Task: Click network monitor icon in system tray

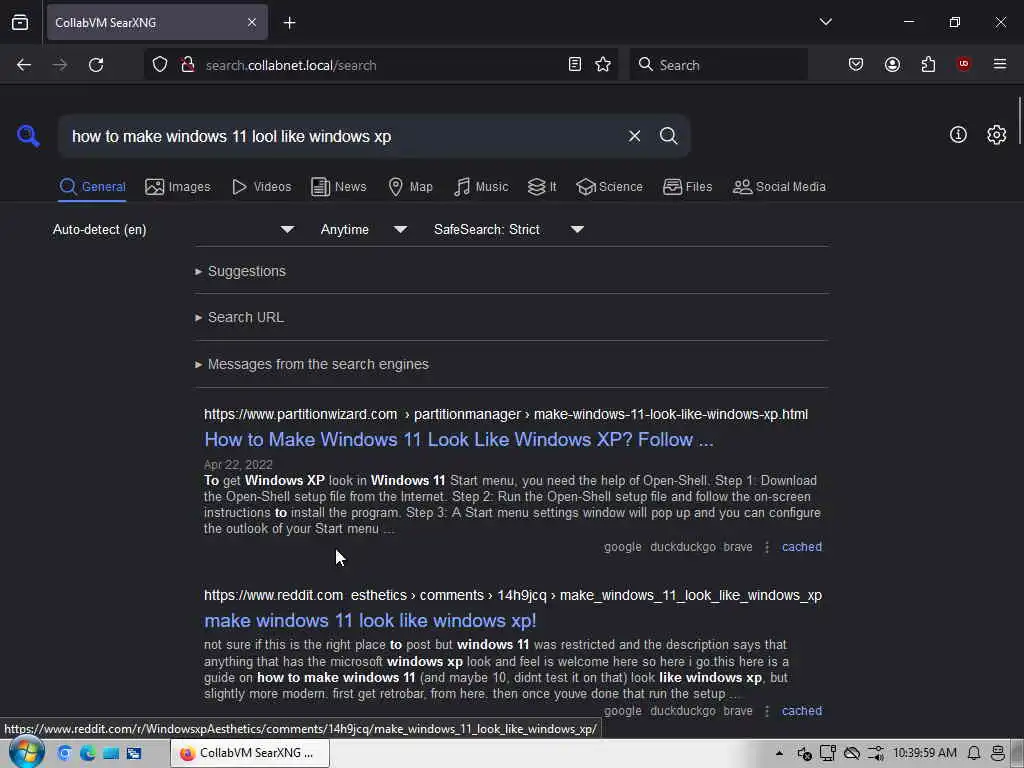Action: point(827,753)
